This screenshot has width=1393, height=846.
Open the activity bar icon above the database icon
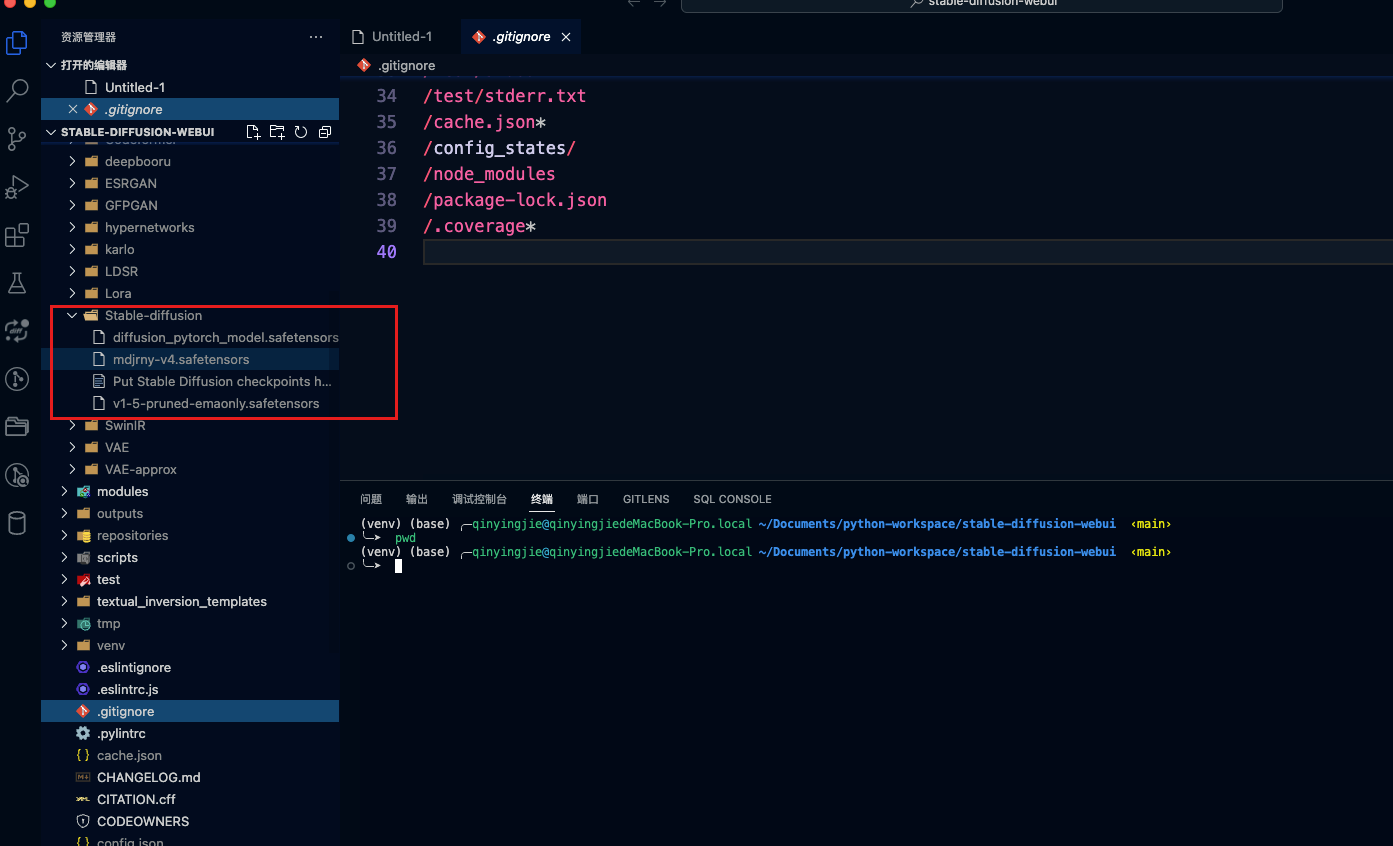click(x=17, y=475)
